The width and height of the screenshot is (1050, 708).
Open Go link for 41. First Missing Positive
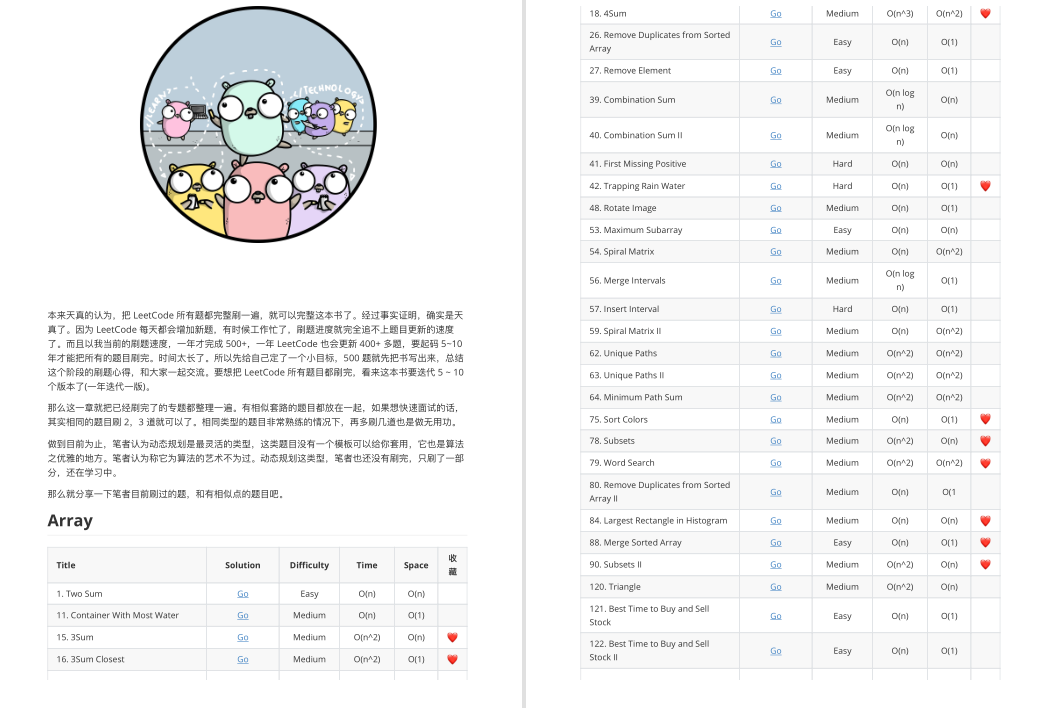tap(775, 163)
